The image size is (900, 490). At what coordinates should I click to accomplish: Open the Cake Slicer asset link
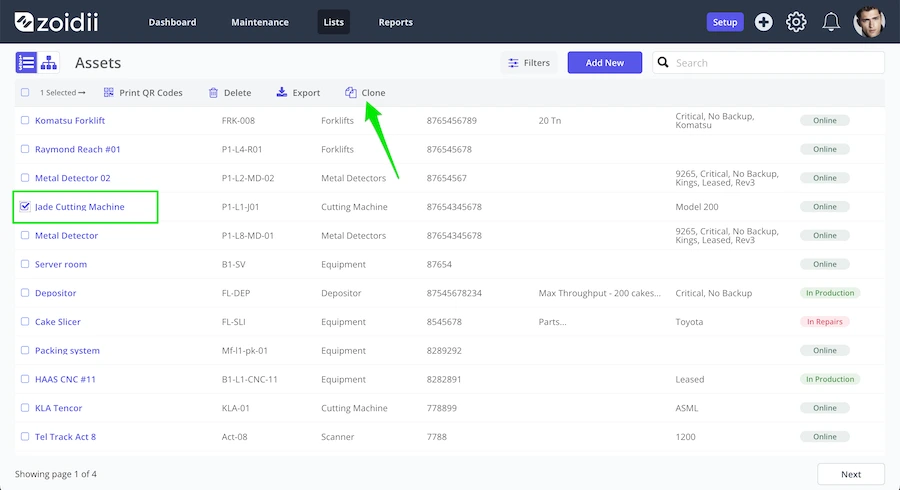click(x=57, y=322)
